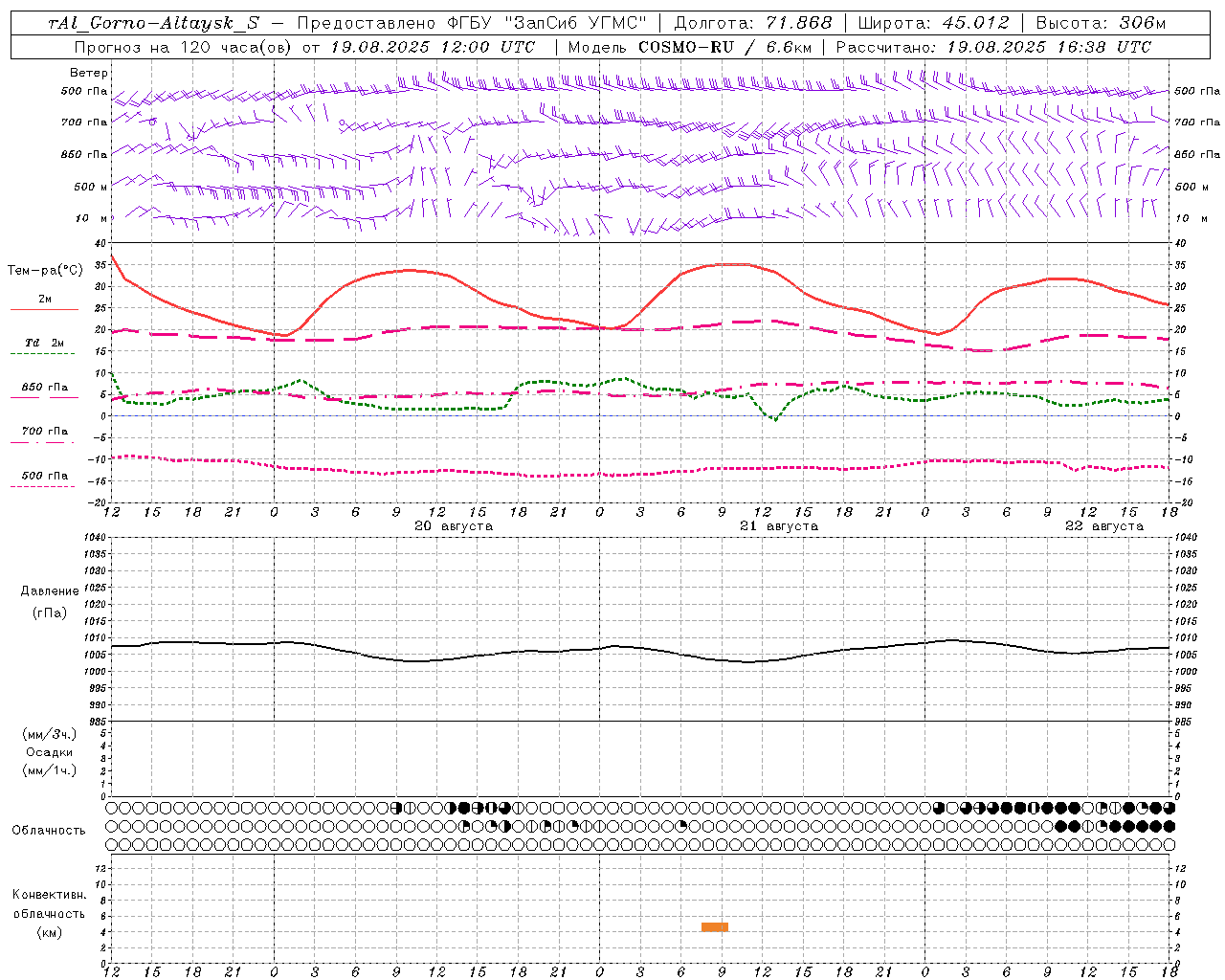Click the orange convective cloud bar
Viewport: 1225px width, 980px height.
coord(715,926)
